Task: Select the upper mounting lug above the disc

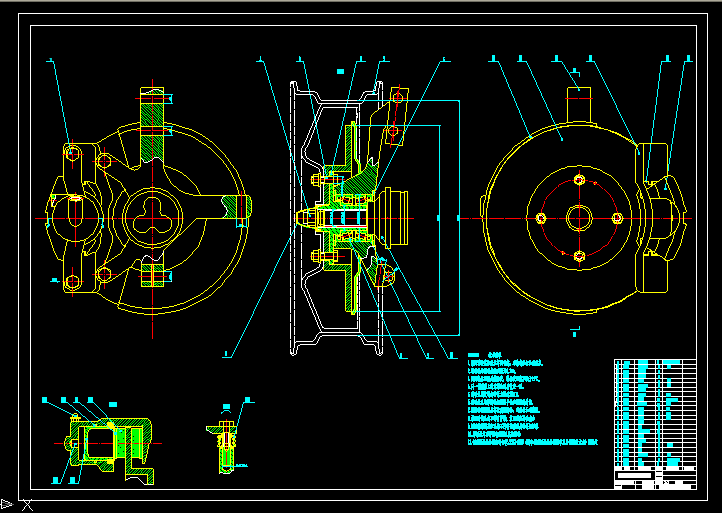Action: (x=579, y=105)
